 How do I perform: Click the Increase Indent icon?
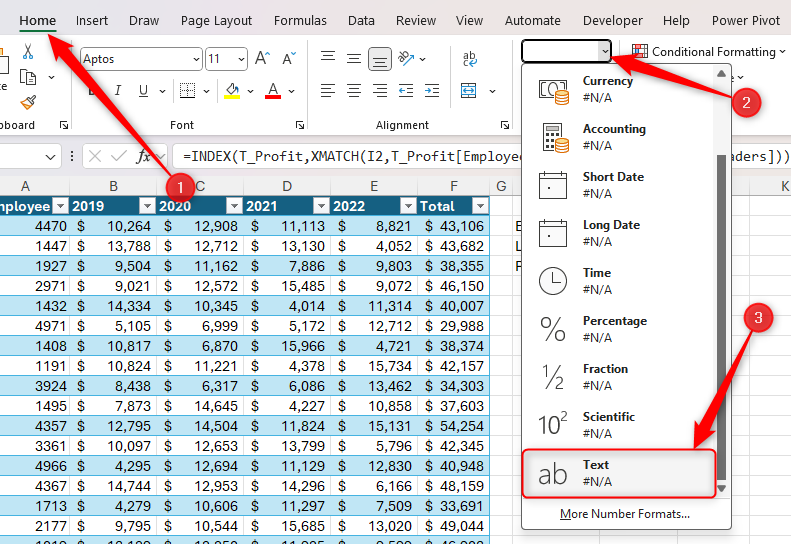(x=431, y=91)
